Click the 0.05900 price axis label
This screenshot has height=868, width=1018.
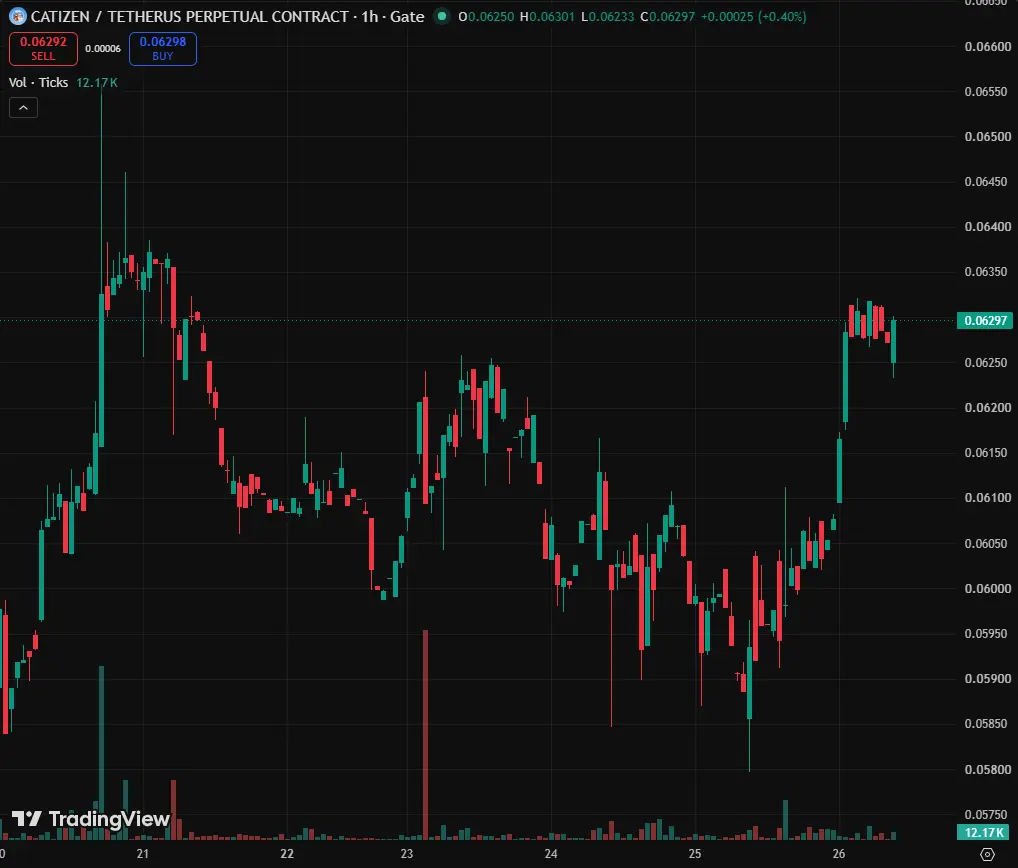[987, 679]
